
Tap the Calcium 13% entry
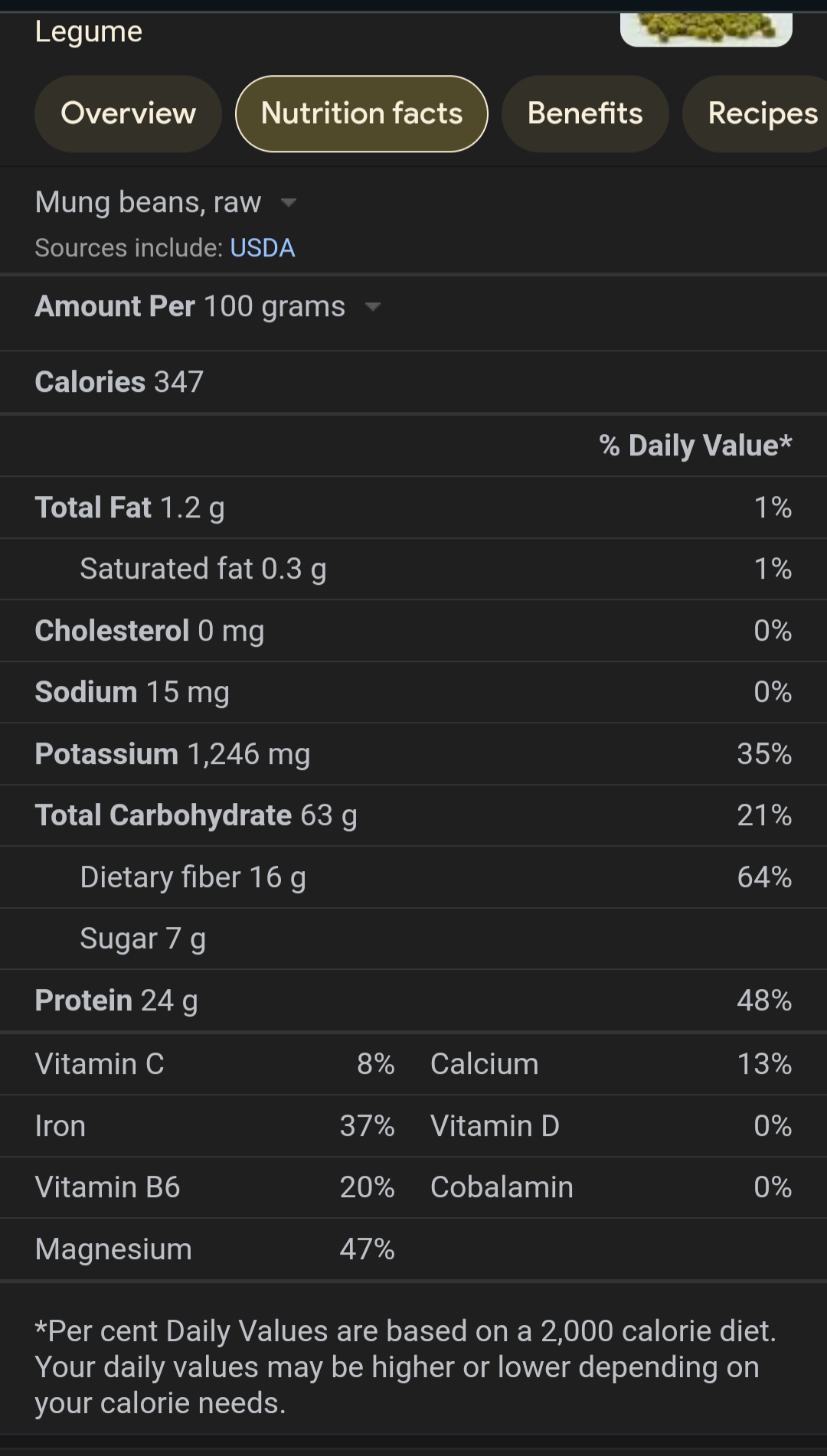coord(611,1064)
